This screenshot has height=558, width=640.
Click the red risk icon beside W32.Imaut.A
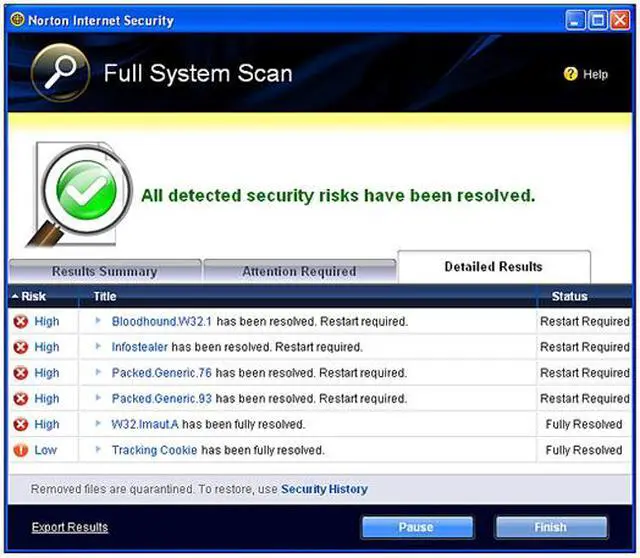pos(20,424)
